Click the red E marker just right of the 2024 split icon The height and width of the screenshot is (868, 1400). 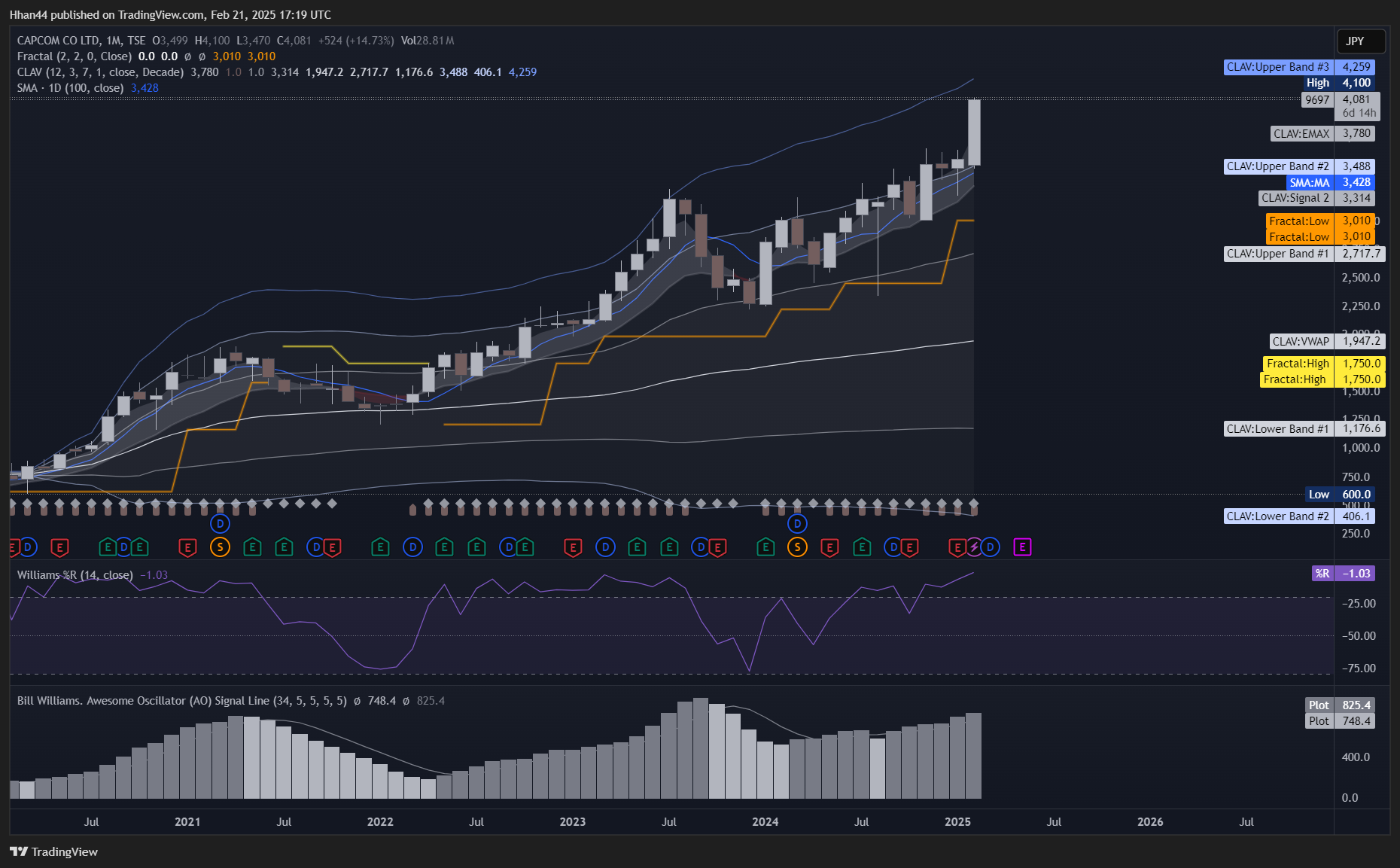pos(829,547)
